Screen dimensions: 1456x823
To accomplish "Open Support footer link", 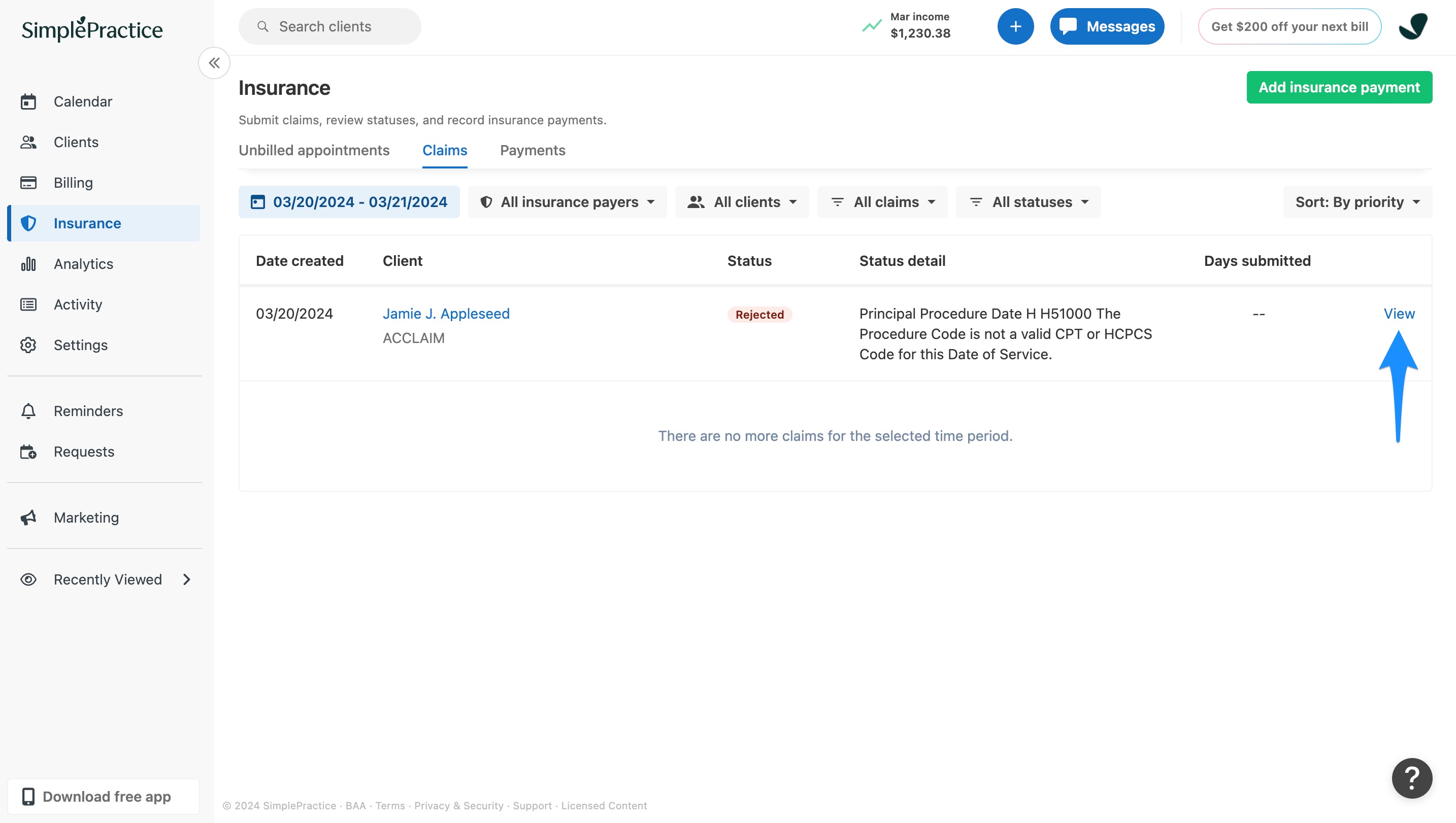I will [x=532, y=805].
